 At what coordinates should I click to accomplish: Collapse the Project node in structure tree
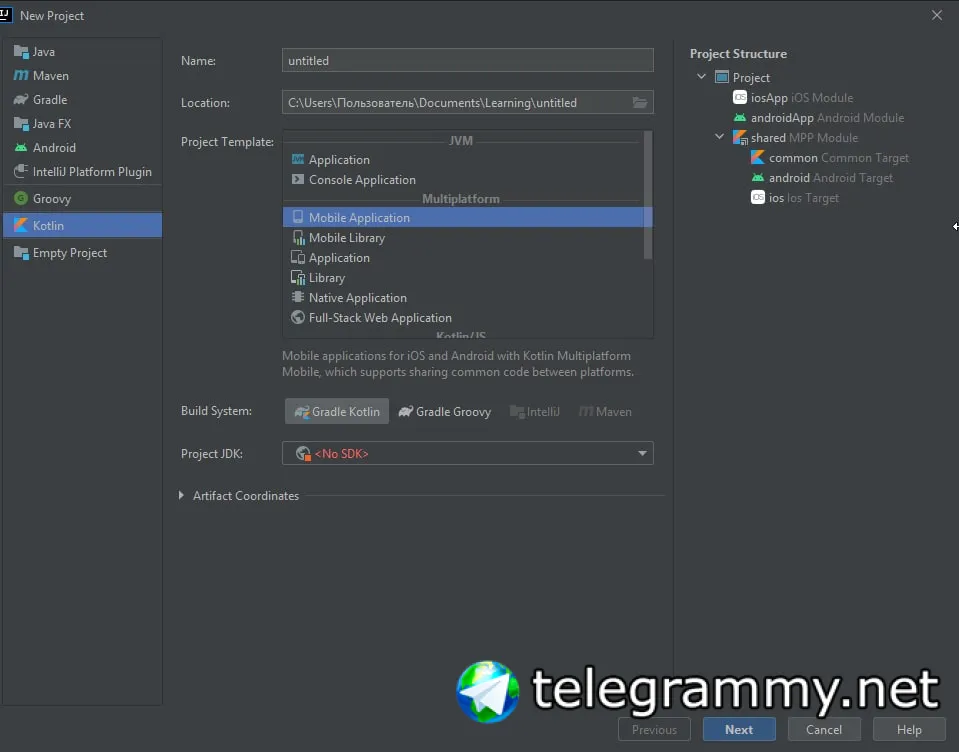tap(702, 76)
